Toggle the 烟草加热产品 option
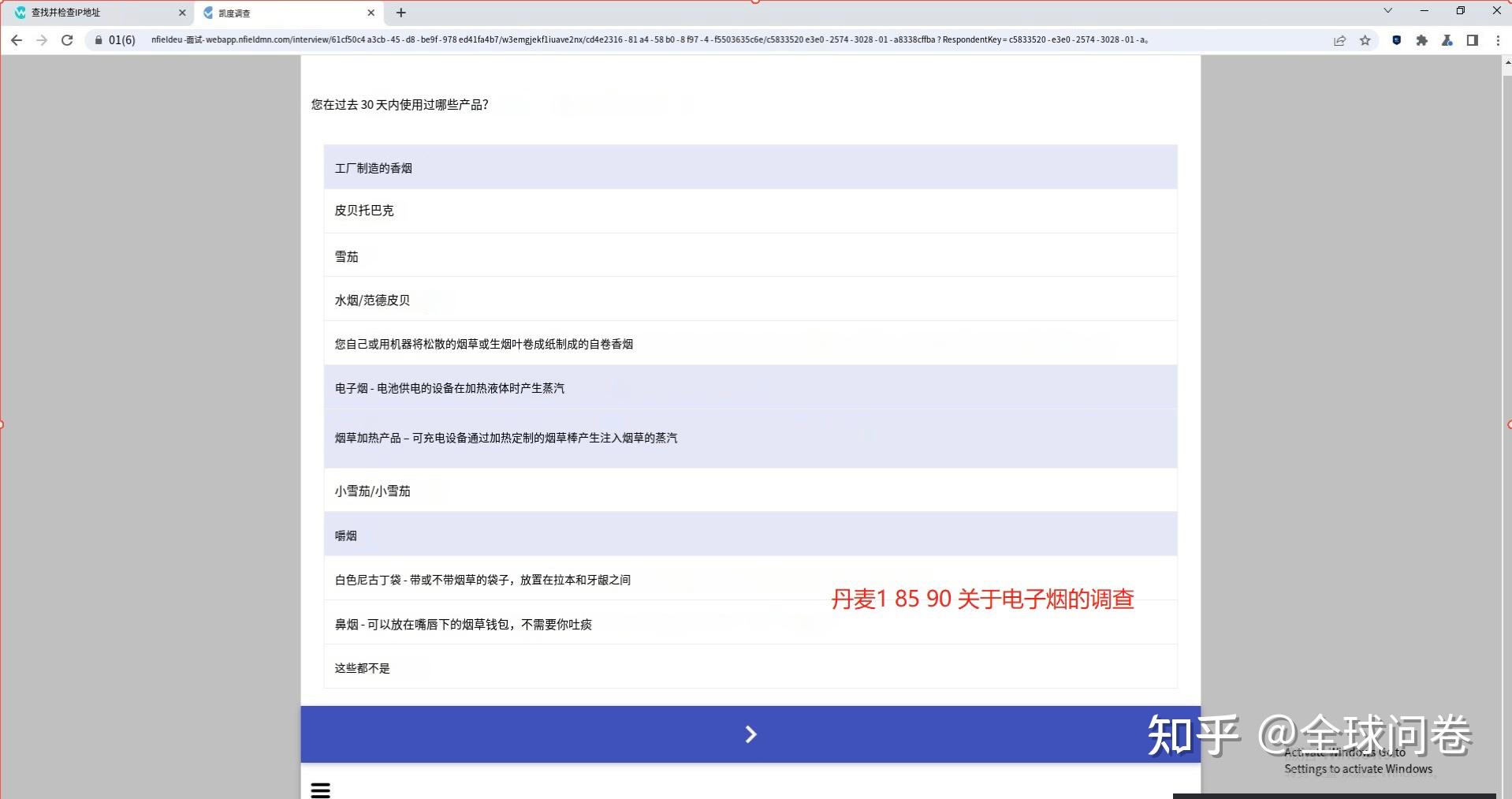 click(x=750, y=438)
